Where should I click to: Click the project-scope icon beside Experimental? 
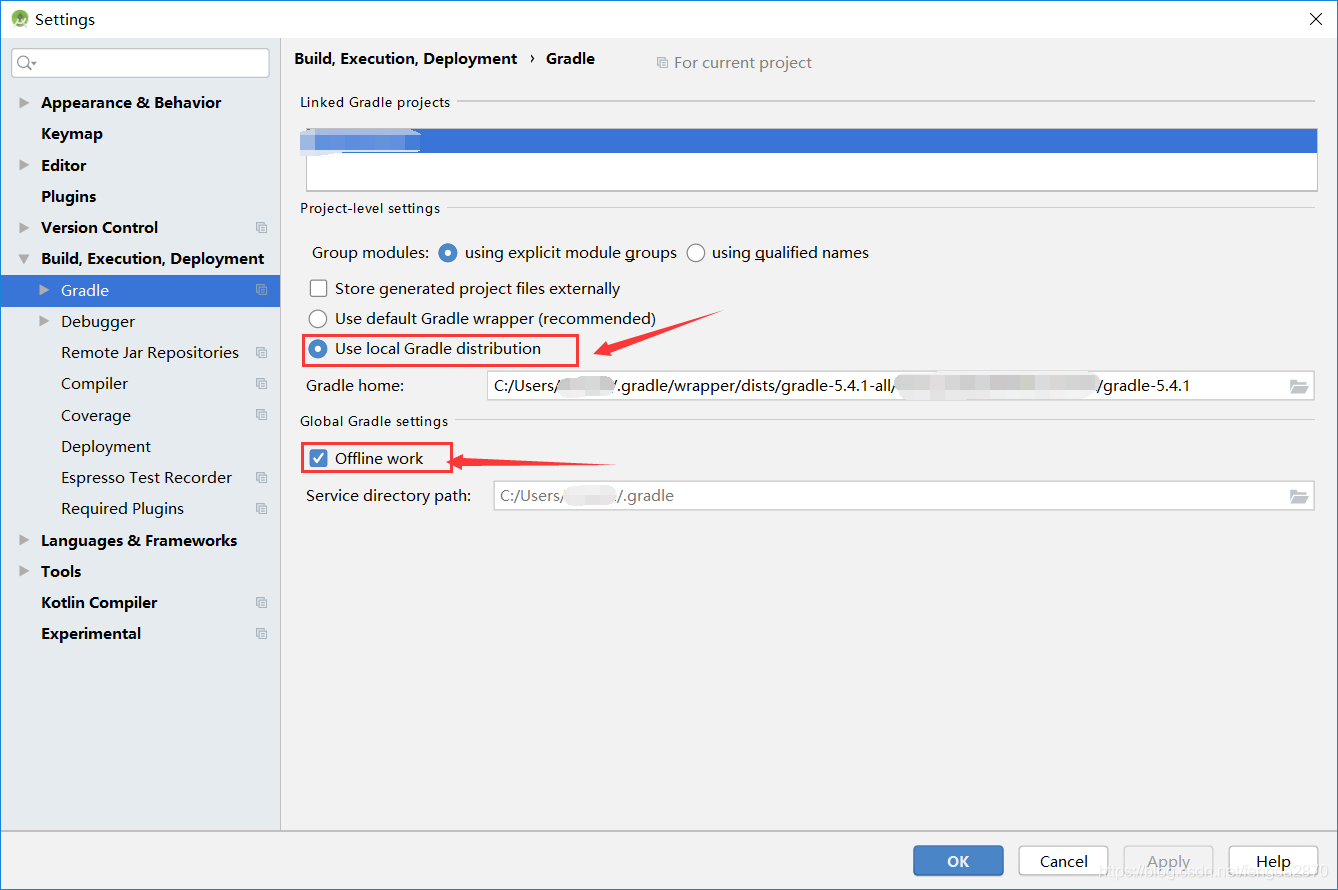(x=262, y=634)
